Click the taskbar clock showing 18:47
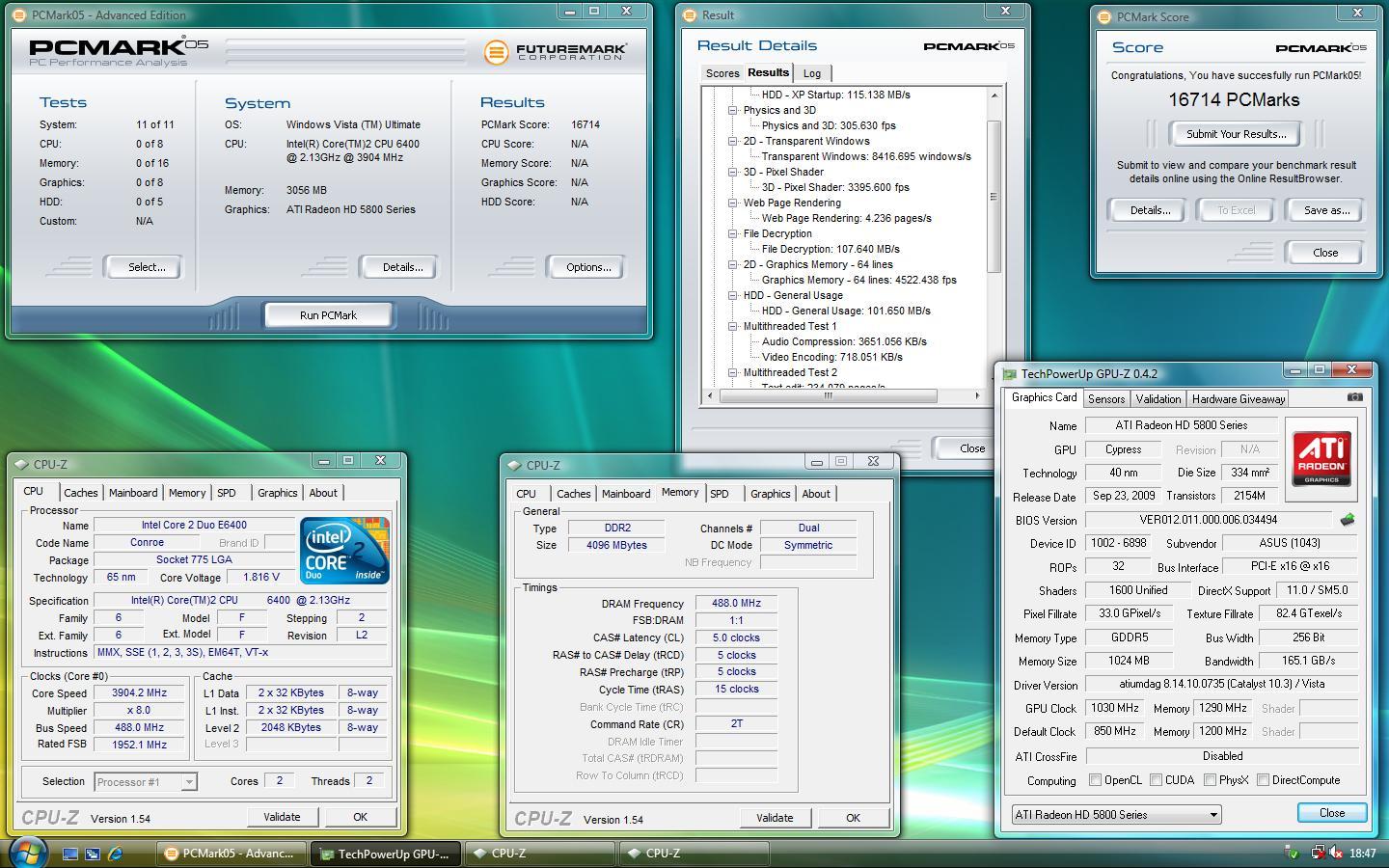Viewport: 1389px width, 868px height. [1363, 854]
